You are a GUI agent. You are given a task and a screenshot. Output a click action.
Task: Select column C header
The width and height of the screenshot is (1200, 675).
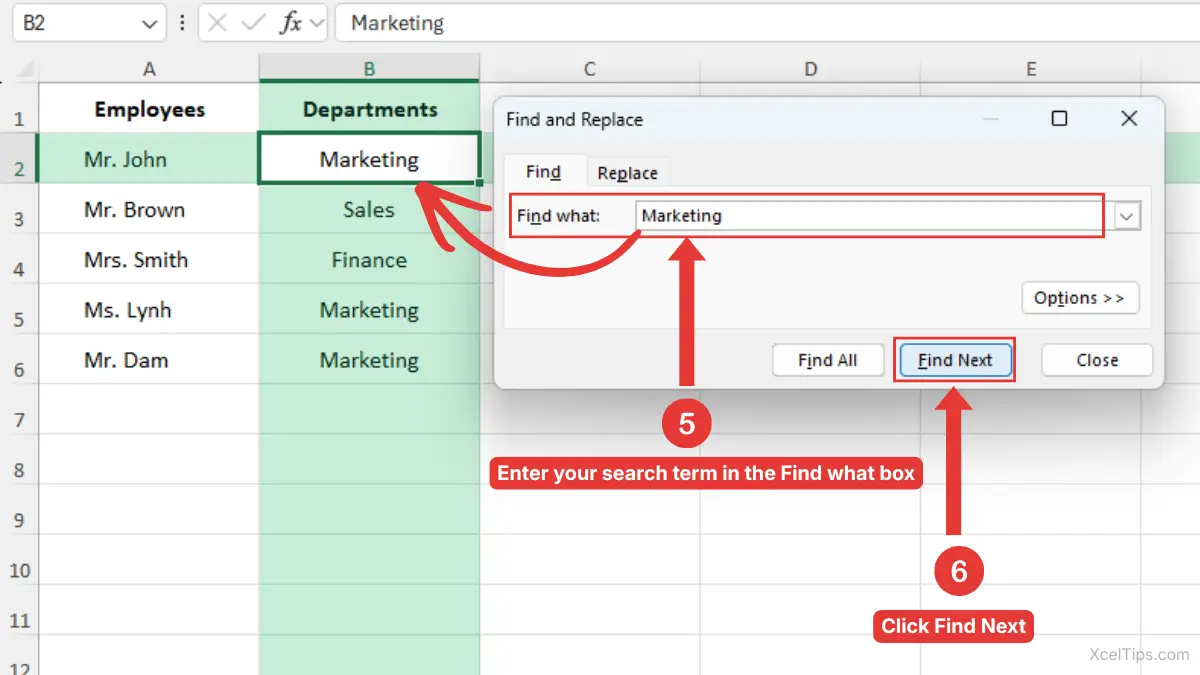(x=590, y=69)
